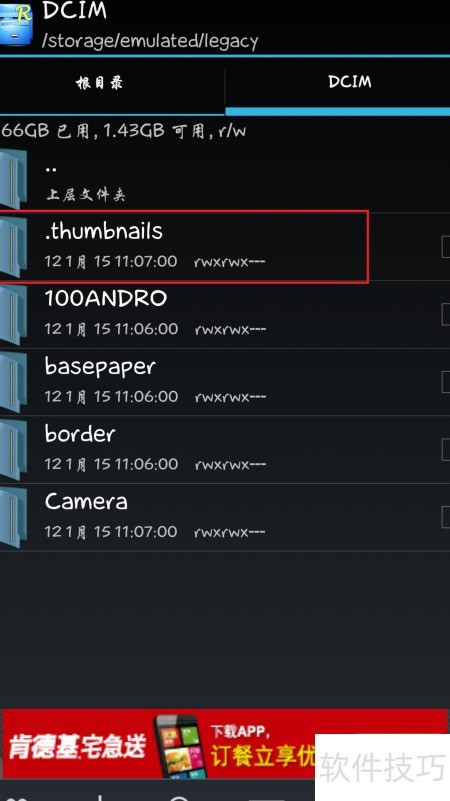
Task: Check the 100ANDRO folder checkbox
Action: [x=445, y=315]
